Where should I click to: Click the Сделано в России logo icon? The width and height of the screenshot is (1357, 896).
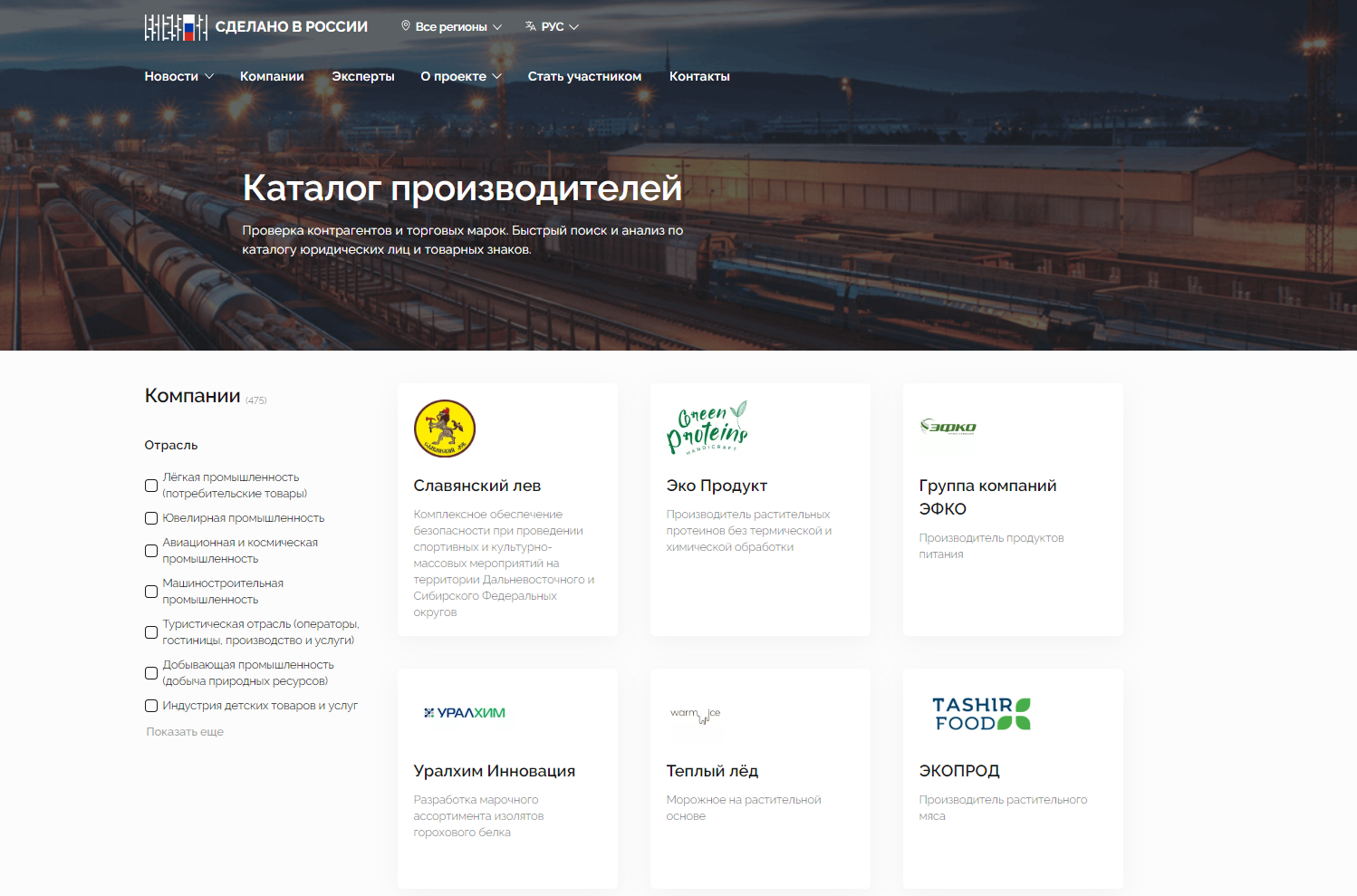tap(176, 27)
